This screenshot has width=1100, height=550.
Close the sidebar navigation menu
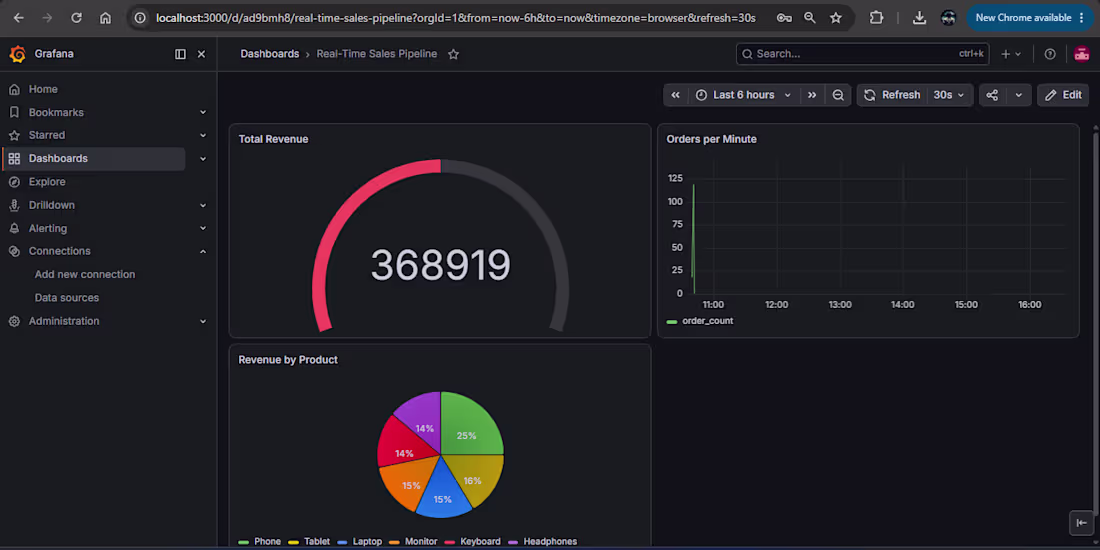pyautogui.click(x=201, y=54)
